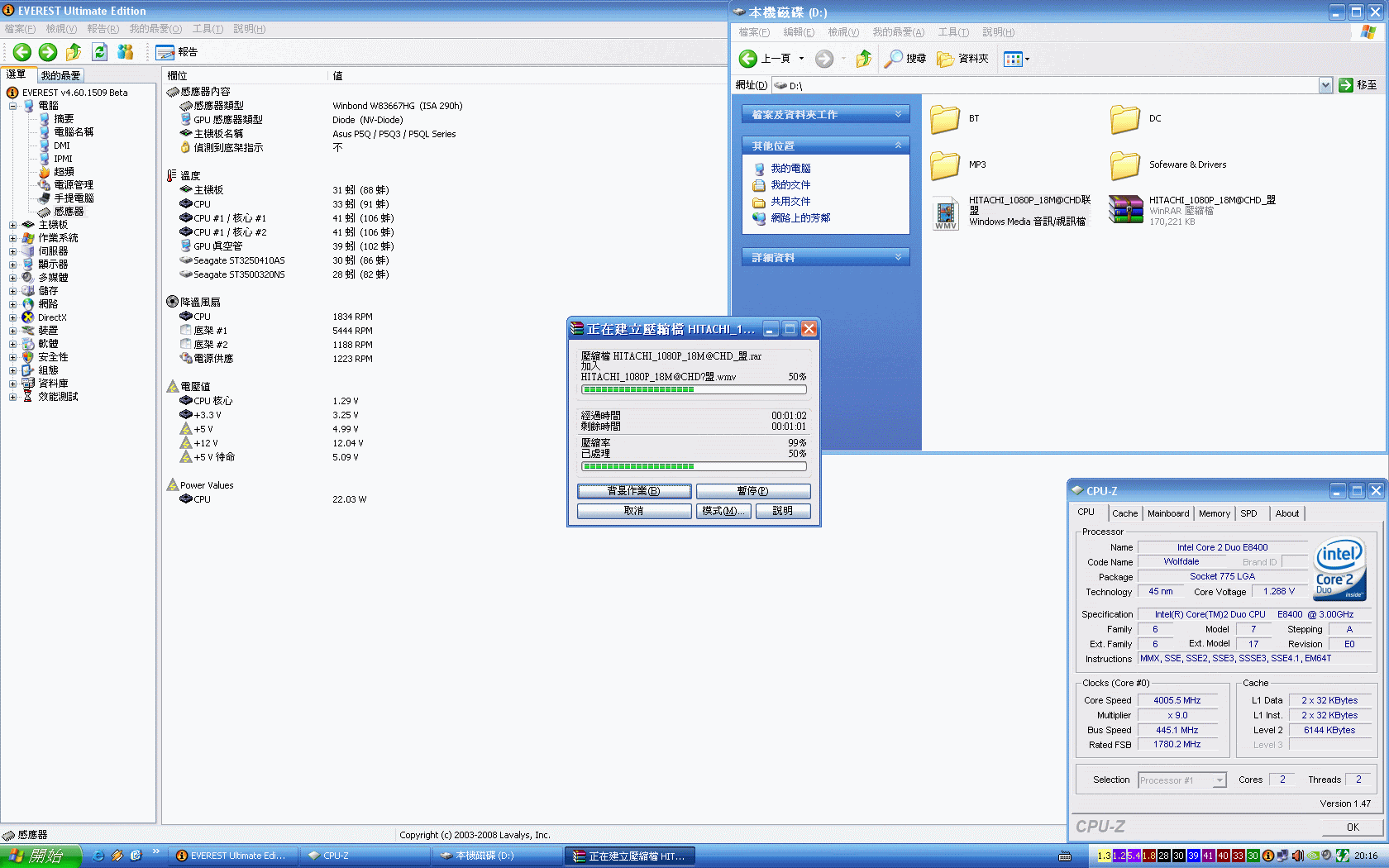The image size is (1389, 868).
Task: Collapse the 其他位置 panel
Action: point(898,145)
